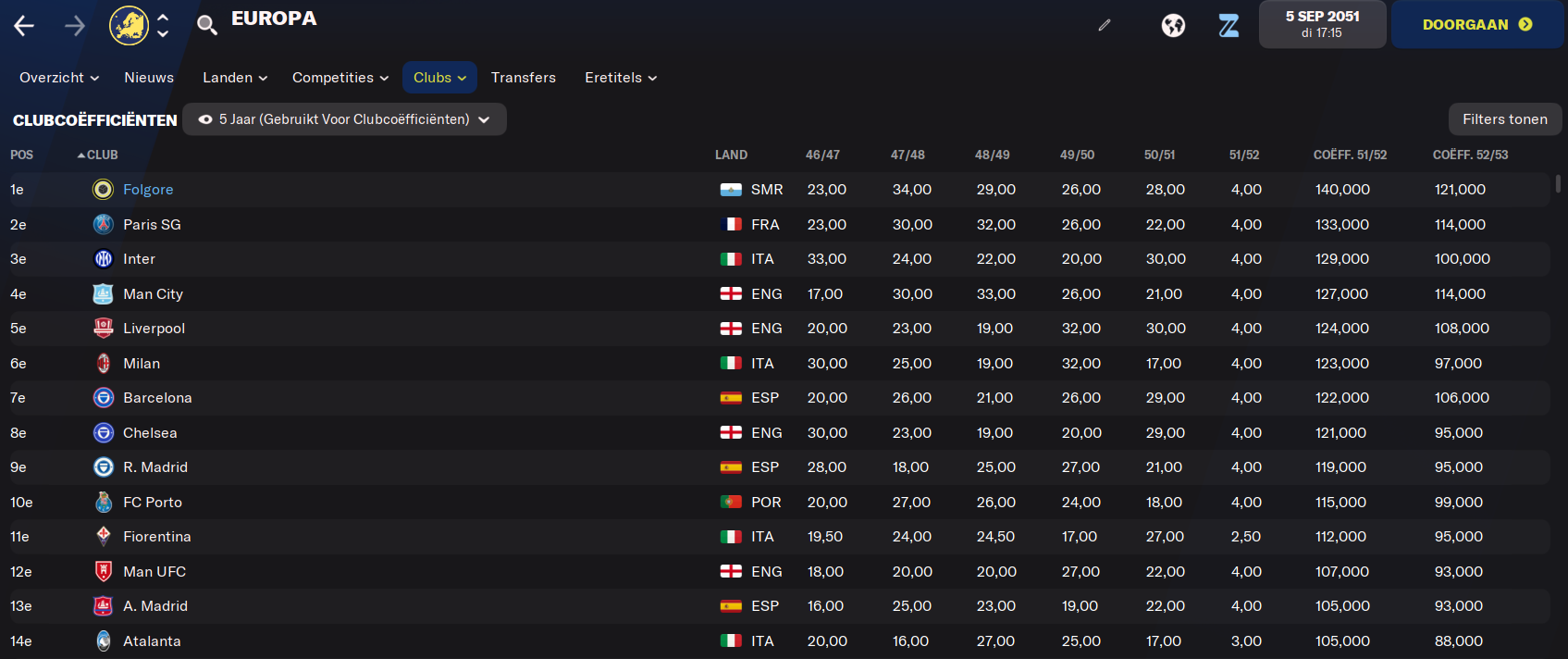This screenshot has width=1568, height=659.
Task: Sort by the 51/52 season column
Action: point(1244,155)
